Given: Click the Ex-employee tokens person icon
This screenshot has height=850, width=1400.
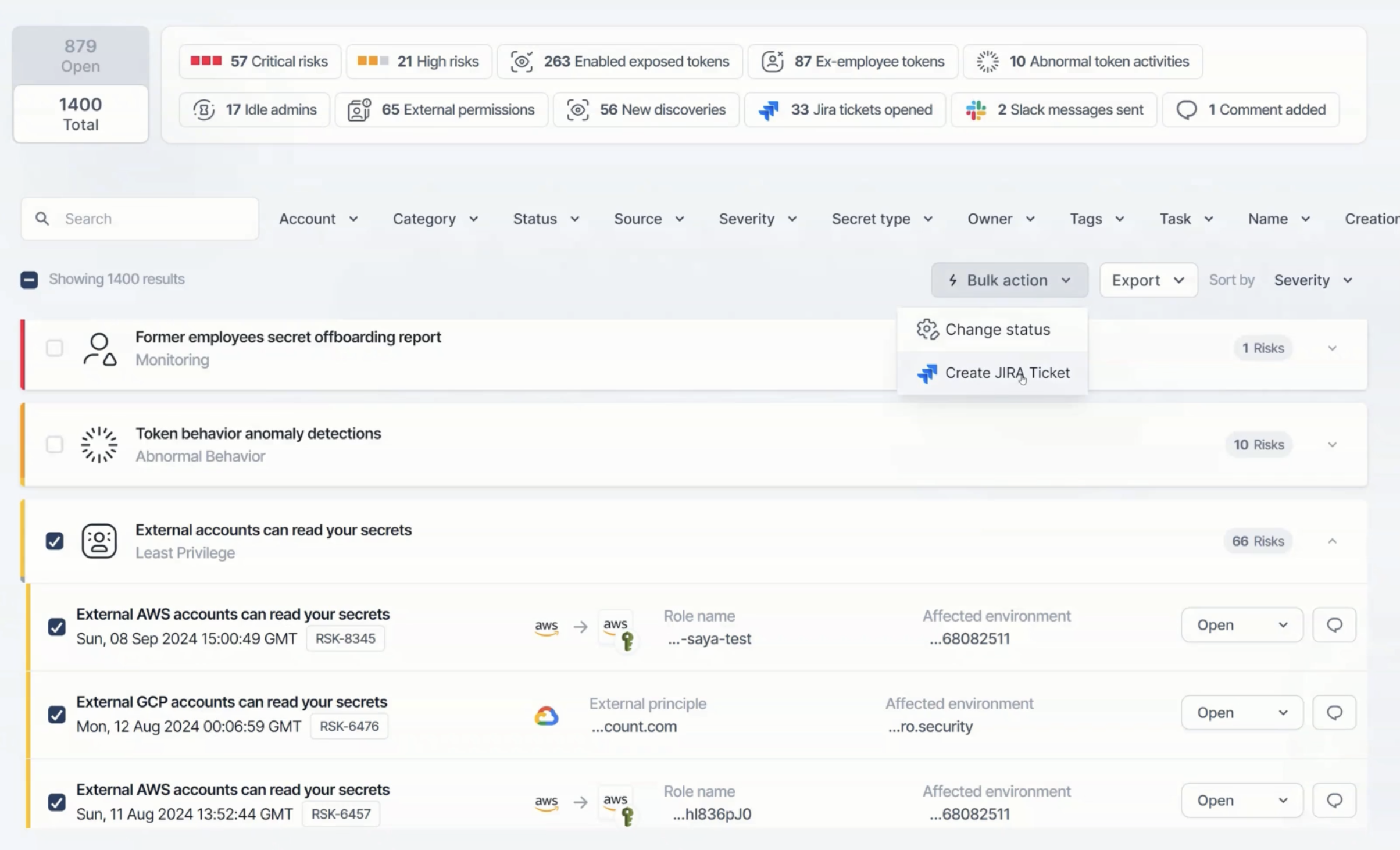Looking at the screenshot, I should [773, 62].
